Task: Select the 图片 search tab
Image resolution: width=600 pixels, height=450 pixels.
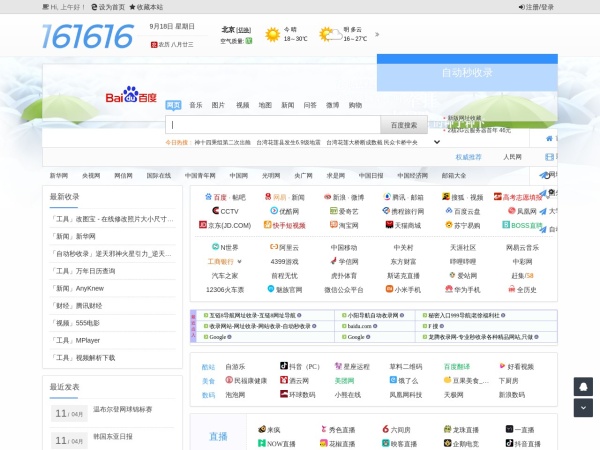Action: click(x=218, y=105)
